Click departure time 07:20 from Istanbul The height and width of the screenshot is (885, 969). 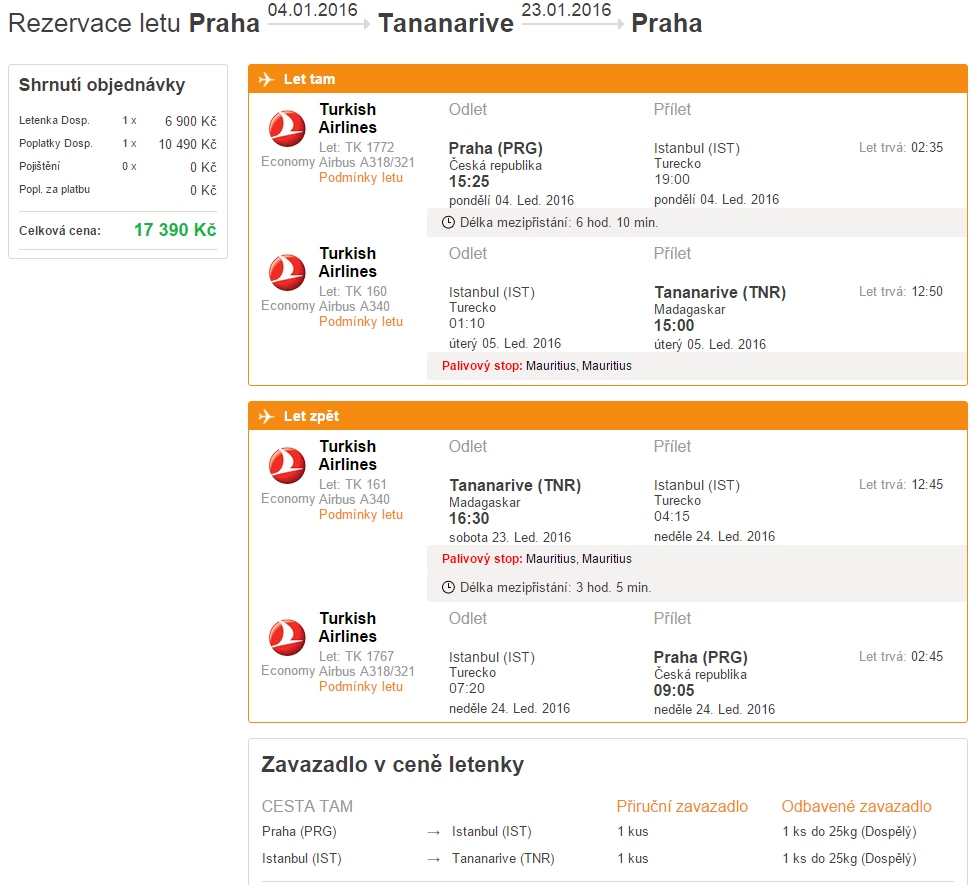click(x=467, y=688)
